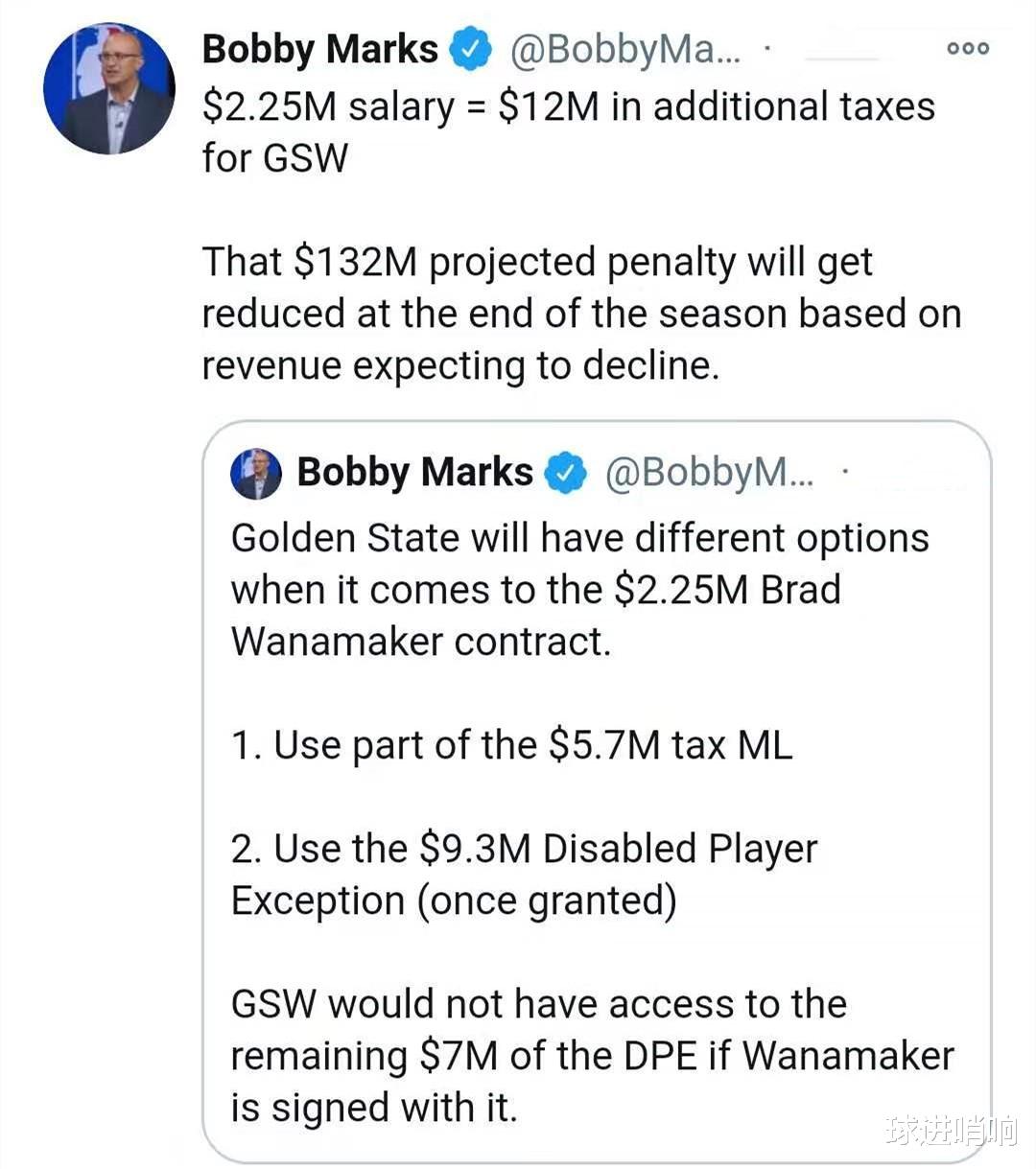Click the words "Wanamaker contract."
Screen dimensions: 1036x1169
(420, 642)
